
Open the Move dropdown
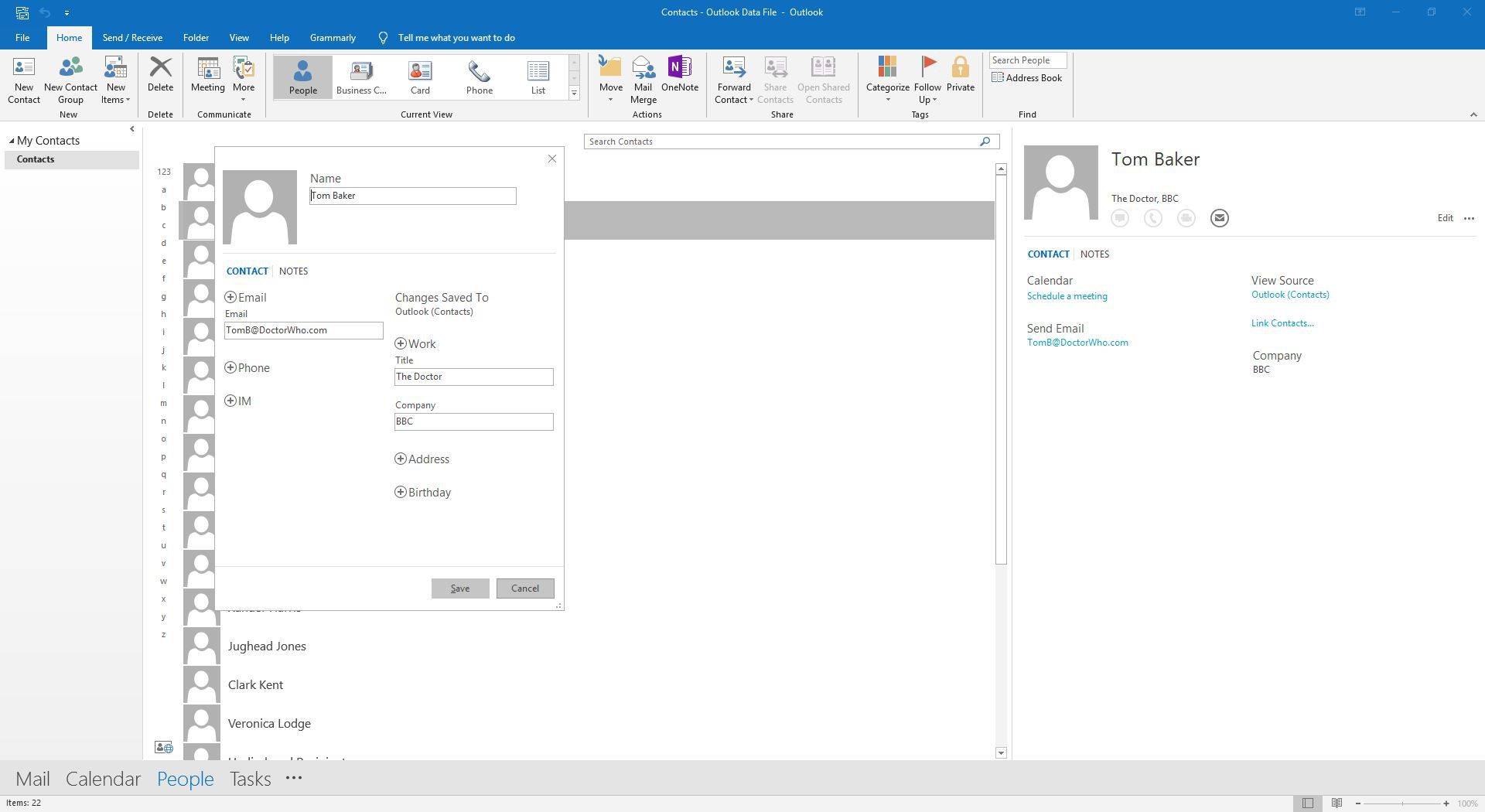coord(610,80)
